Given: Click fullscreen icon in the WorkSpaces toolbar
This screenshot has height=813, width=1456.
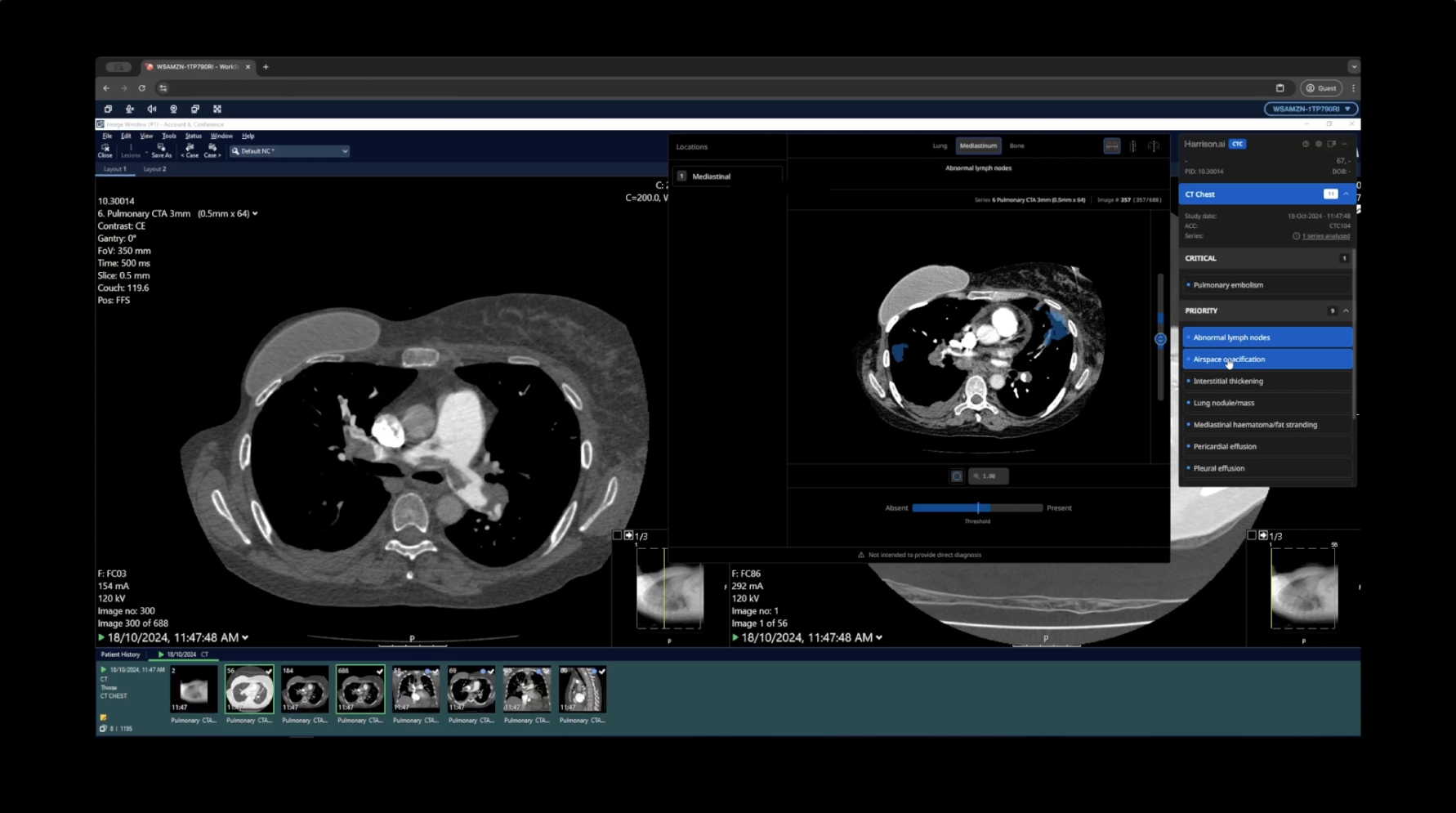Looking at the screenshot, I should click(x=217, y=109).
